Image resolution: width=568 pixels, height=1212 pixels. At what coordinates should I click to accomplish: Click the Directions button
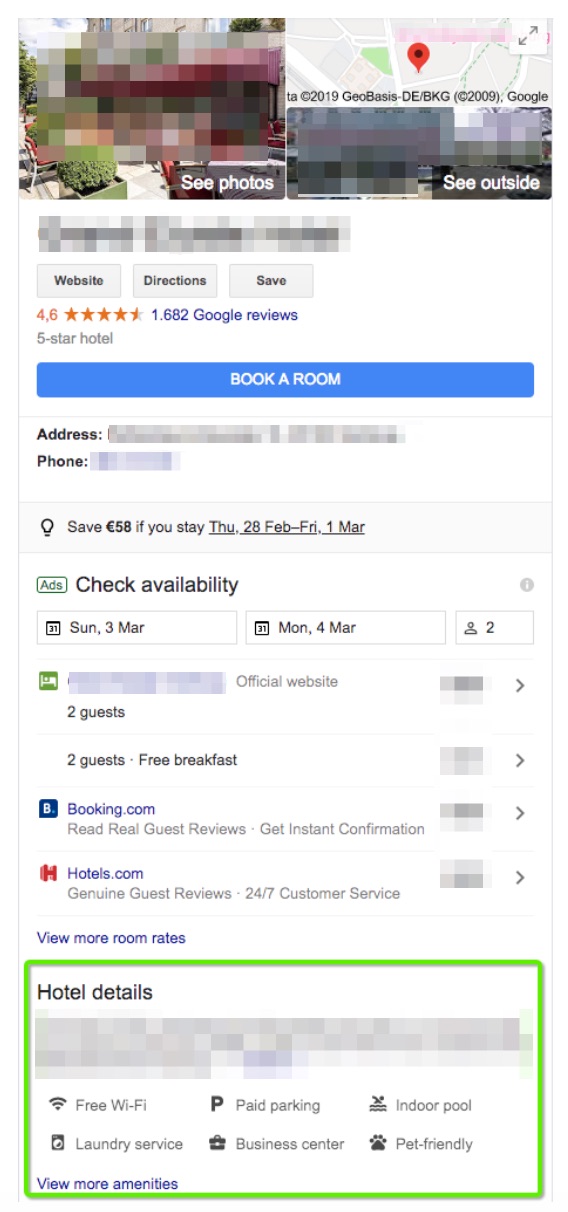tap(175, 281)
